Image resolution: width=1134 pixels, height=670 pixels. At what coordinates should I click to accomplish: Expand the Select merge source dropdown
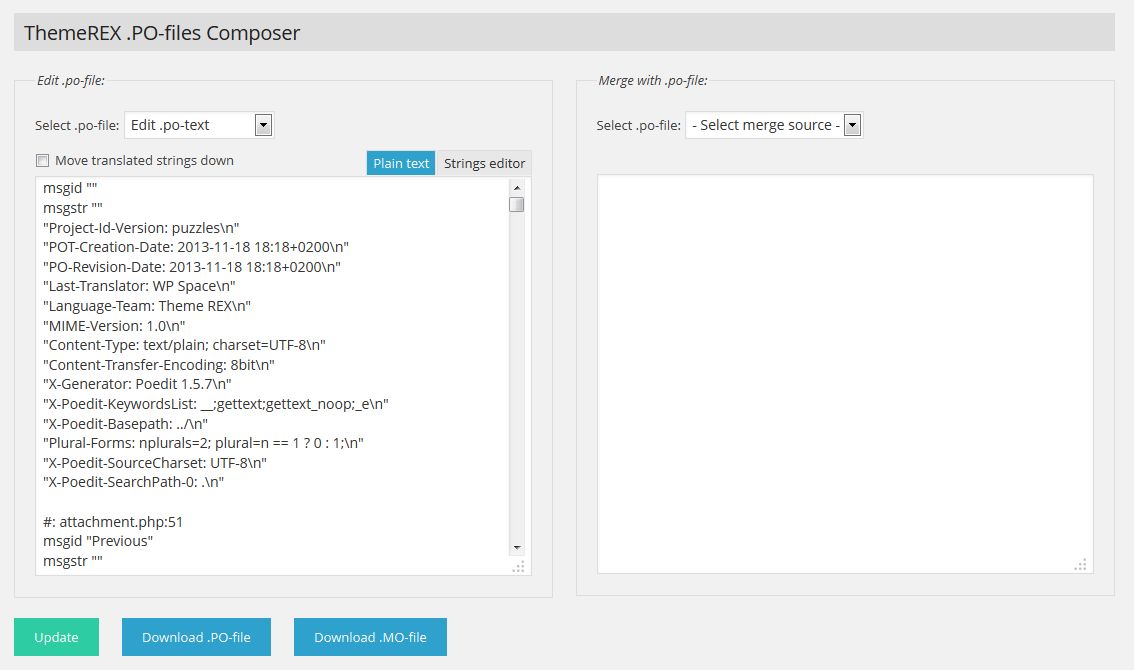(x=773, y=125)
